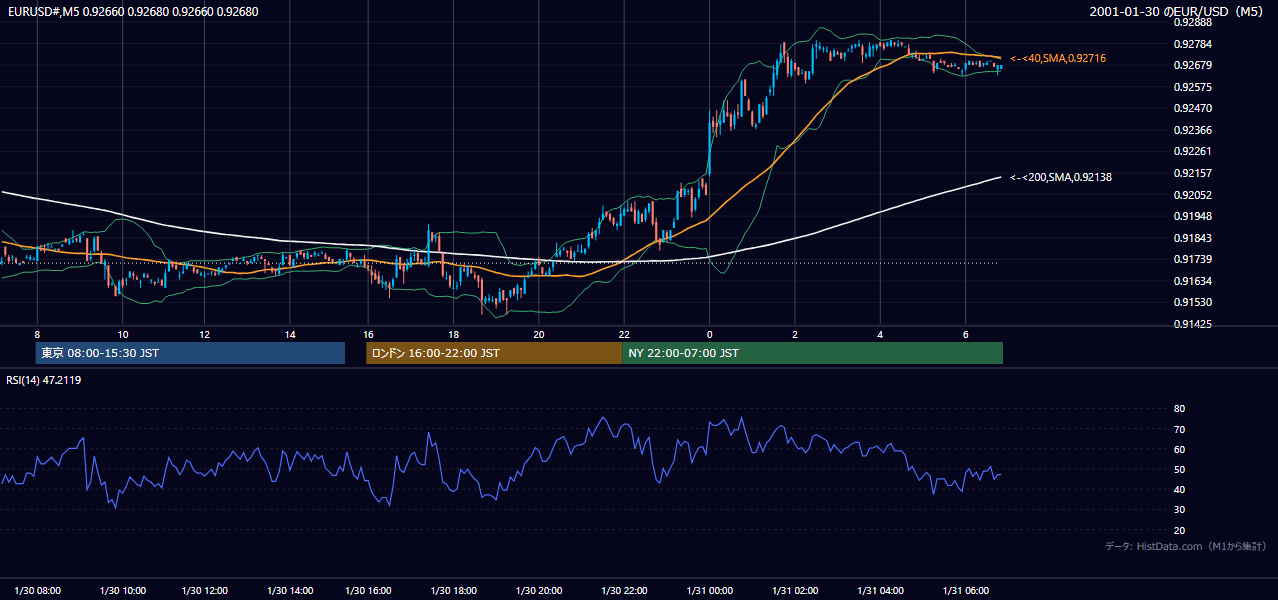Click hour tick 16 under price chart

click(368, 334)
